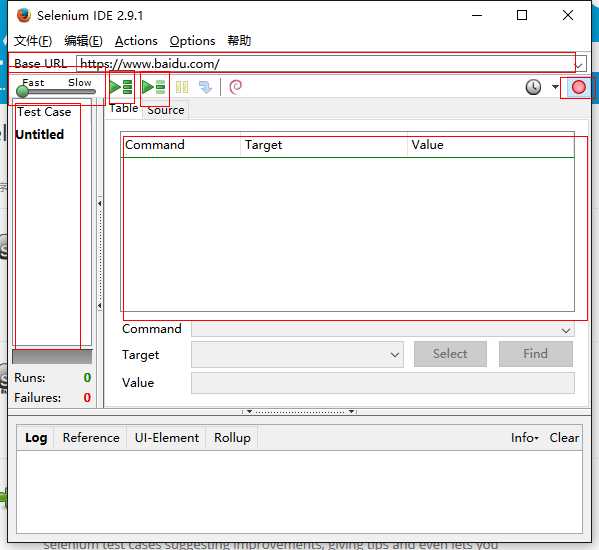Clear the log output

click(564, 438)
